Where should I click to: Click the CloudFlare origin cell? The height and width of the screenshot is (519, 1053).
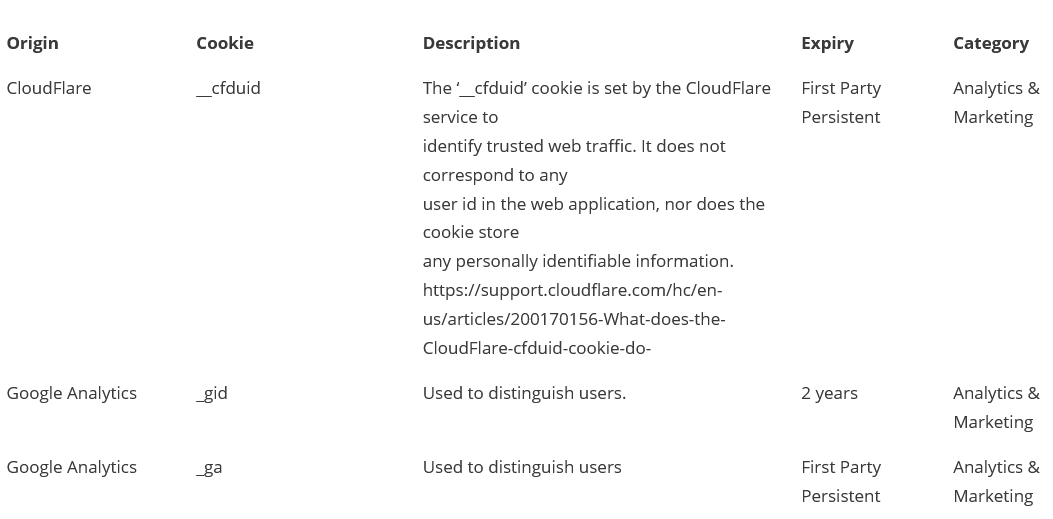(49, 88)
